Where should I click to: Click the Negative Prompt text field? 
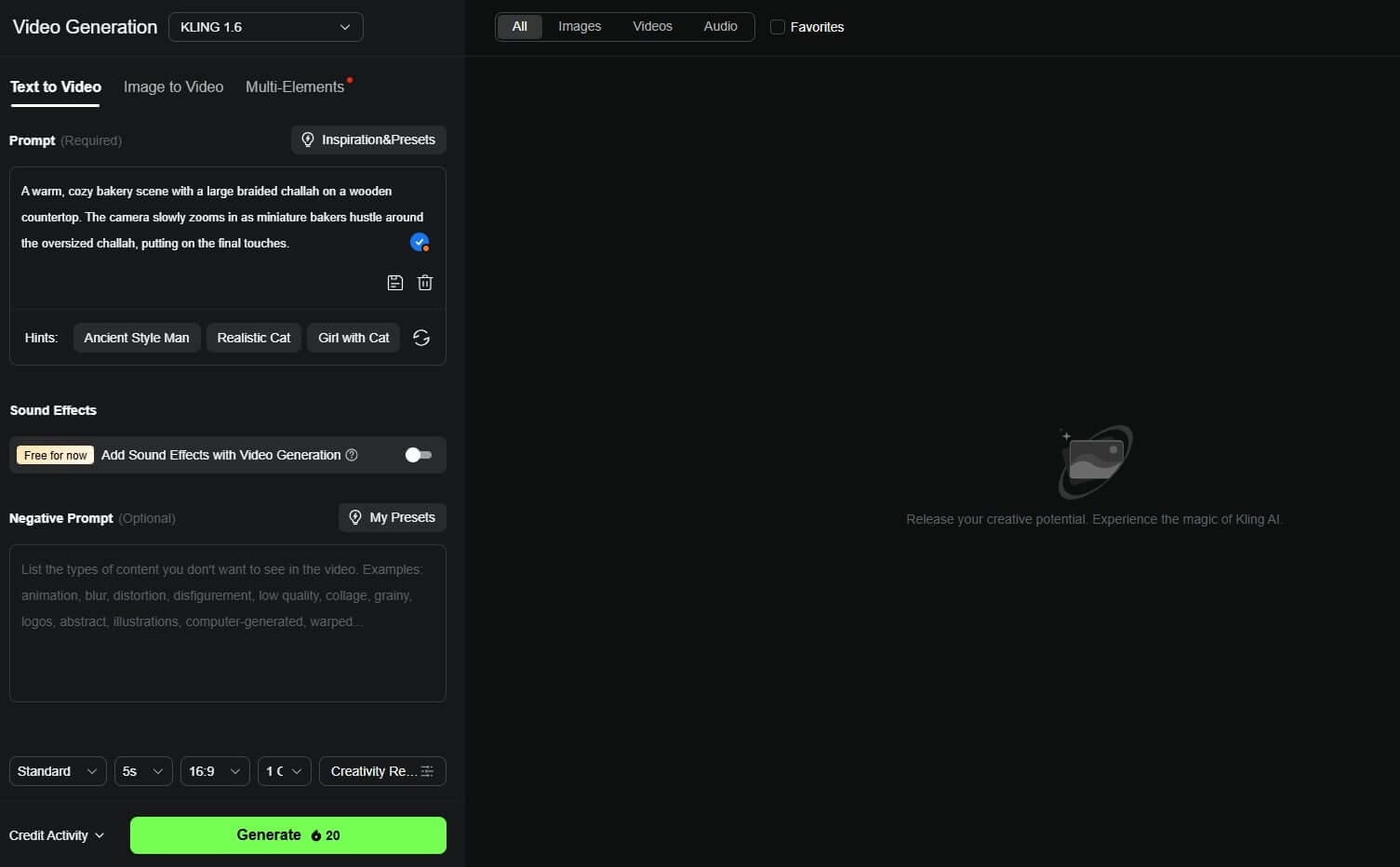[x=228, y=623]
